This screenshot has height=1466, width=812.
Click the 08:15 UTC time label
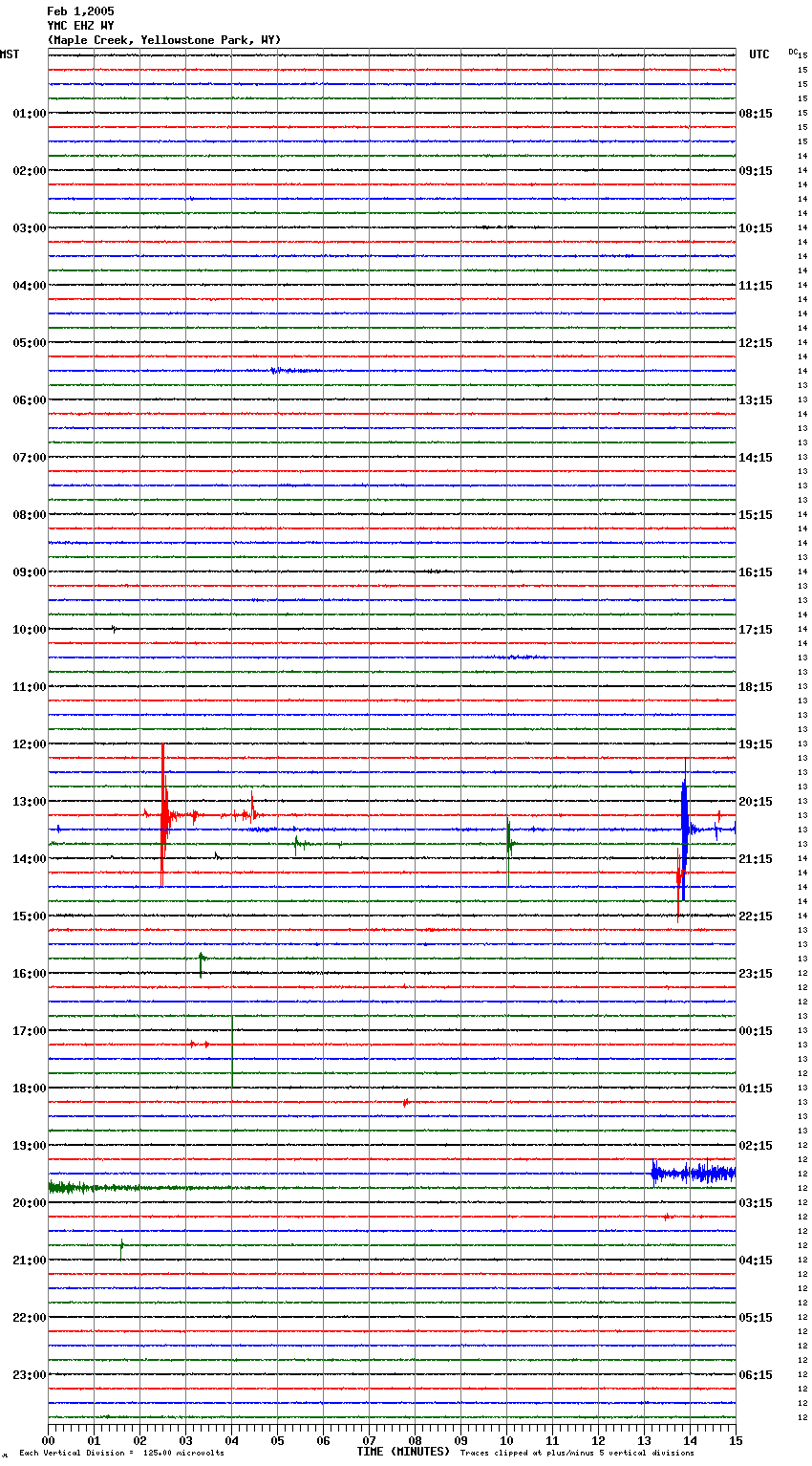pos(756,114)
